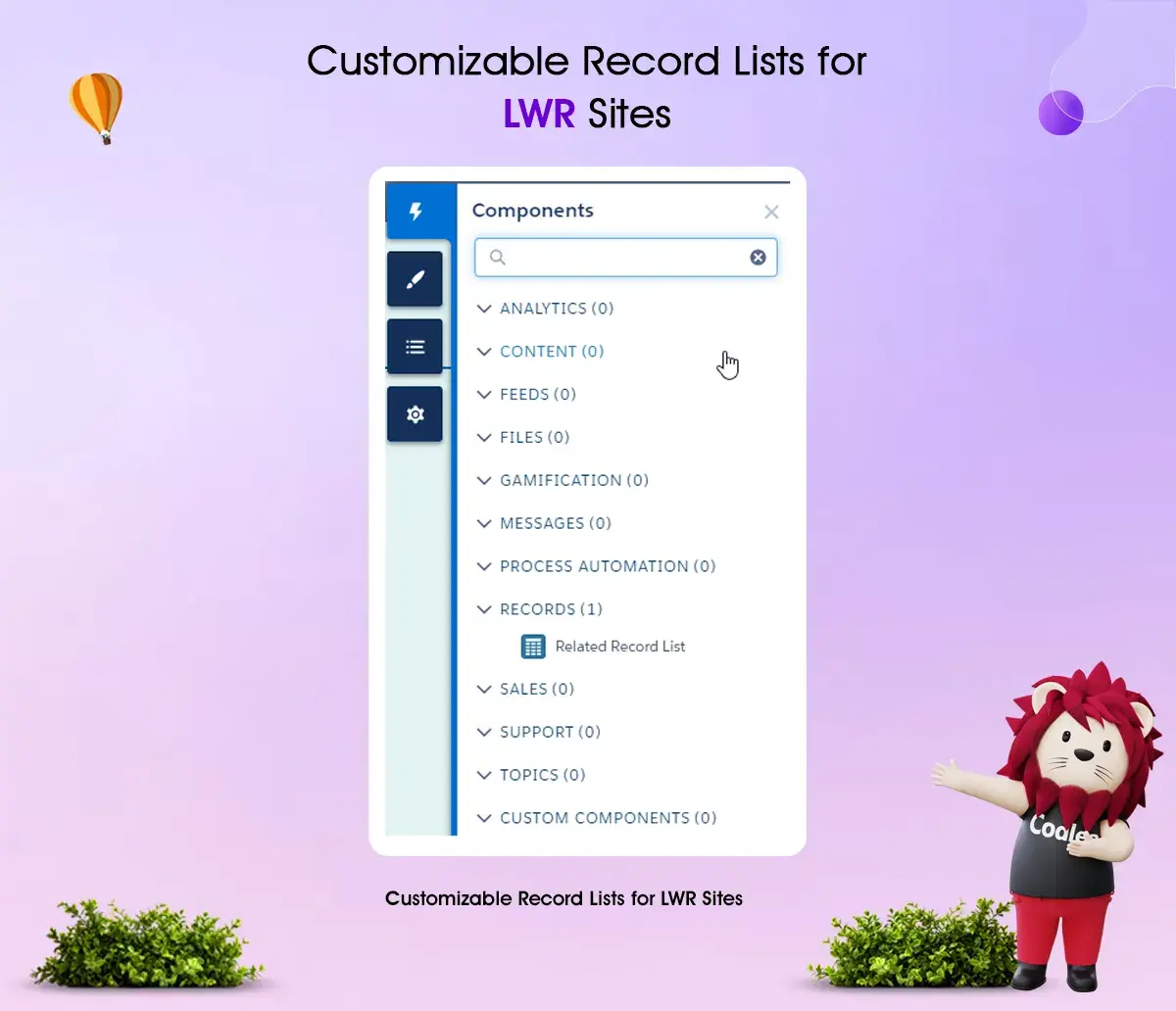The width and height of the screenshot is (1176, 1011).
Task: Close the Components panel
Action: pos(771,213)
